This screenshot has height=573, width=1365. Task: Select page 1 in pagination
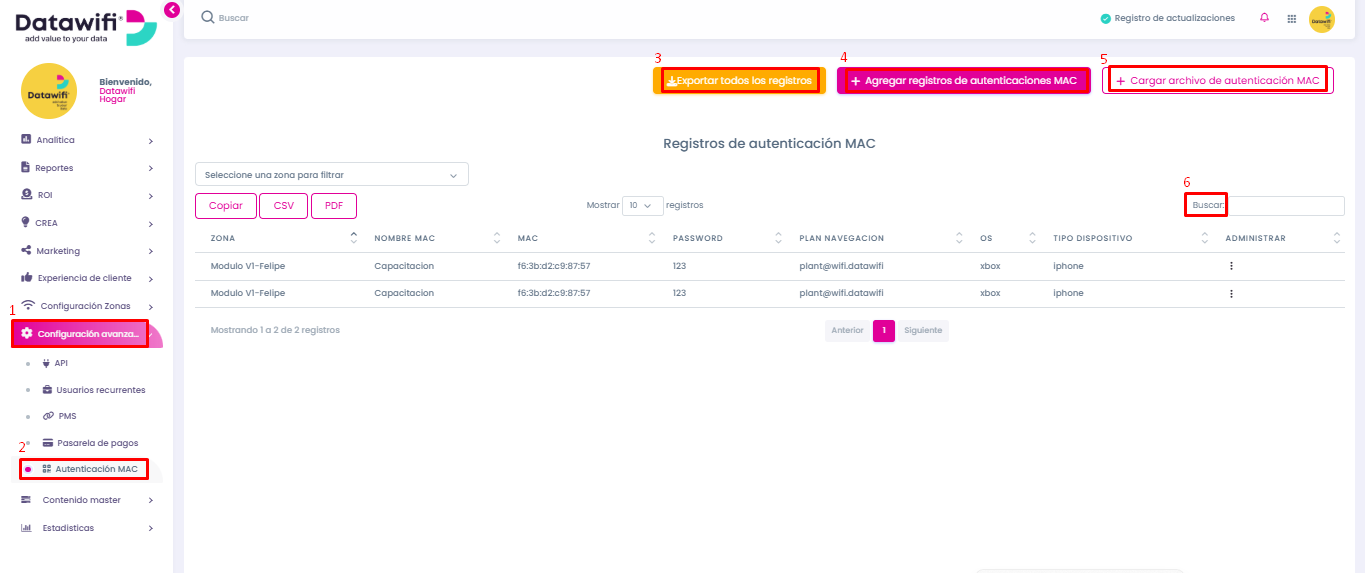(884, 330)
